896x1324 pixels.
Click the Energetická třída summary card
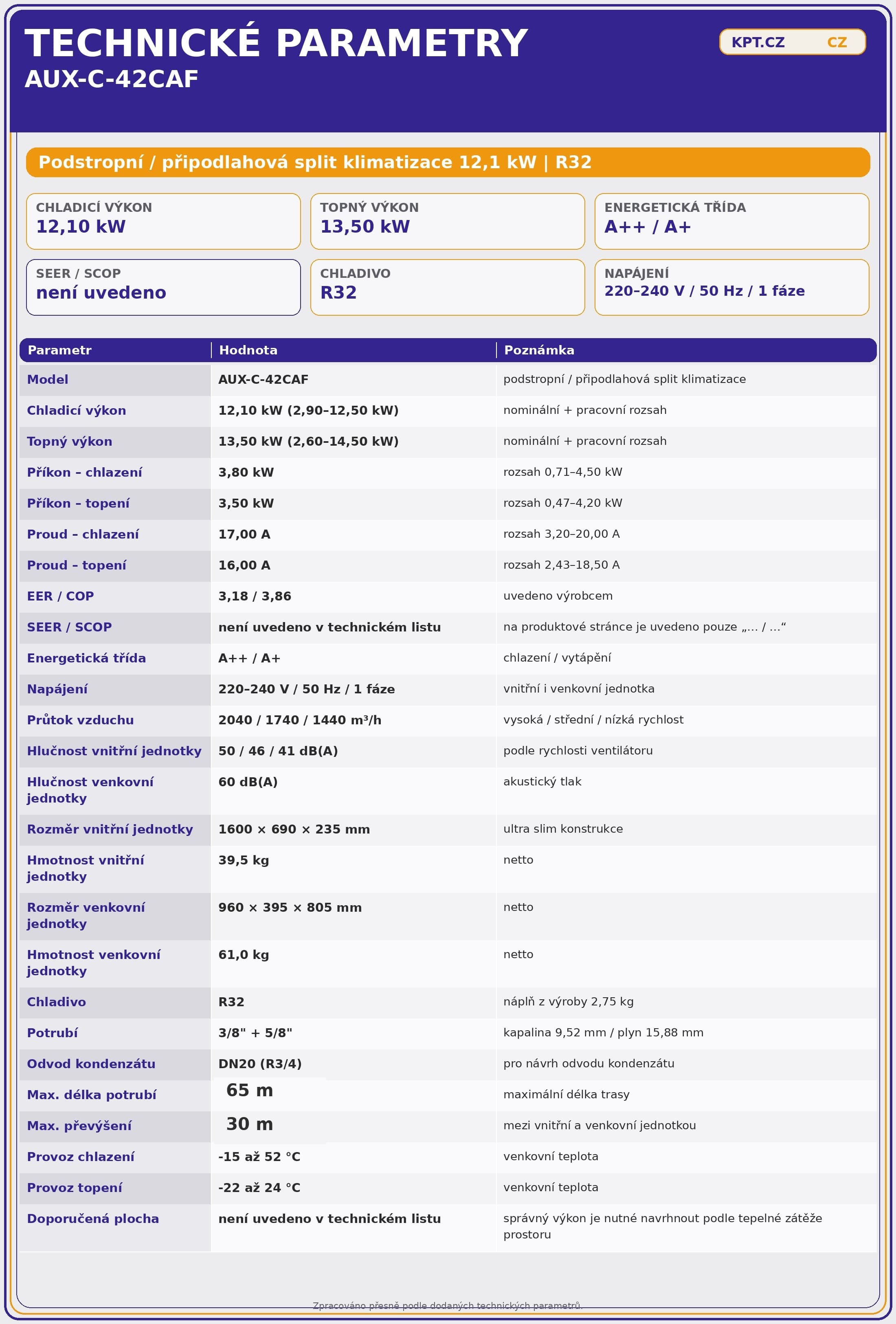pos(731,221)
